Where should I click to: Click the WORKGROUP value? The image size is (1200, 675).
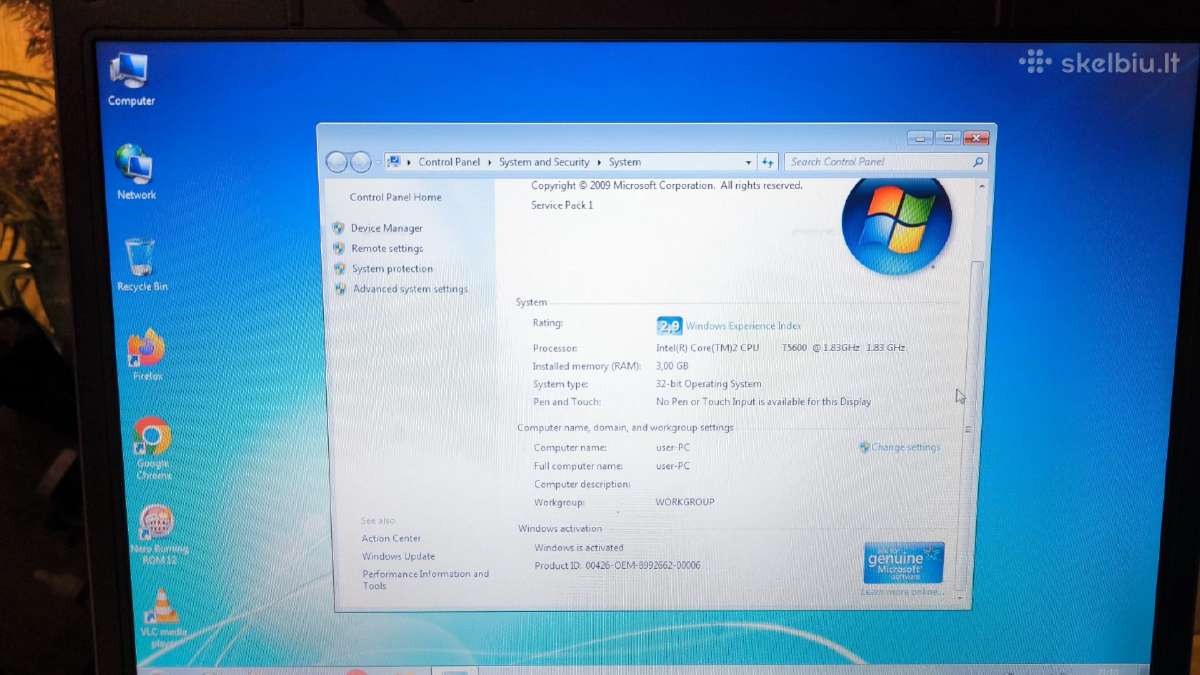tap(685, 502)
